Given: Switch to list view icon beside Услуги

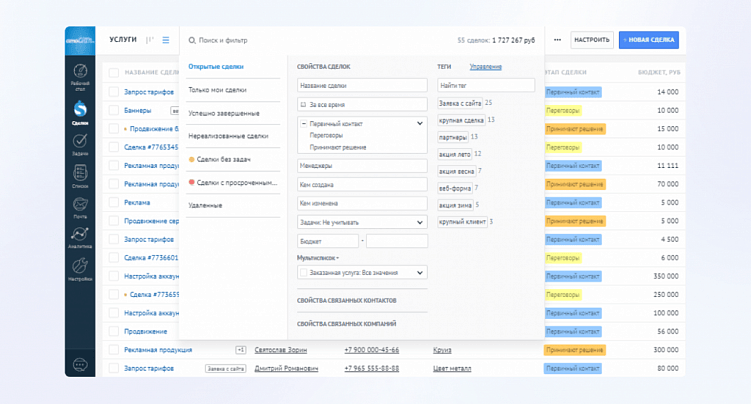Looking at the screenshot, I should pyautogui.click(x=166, y=40).
